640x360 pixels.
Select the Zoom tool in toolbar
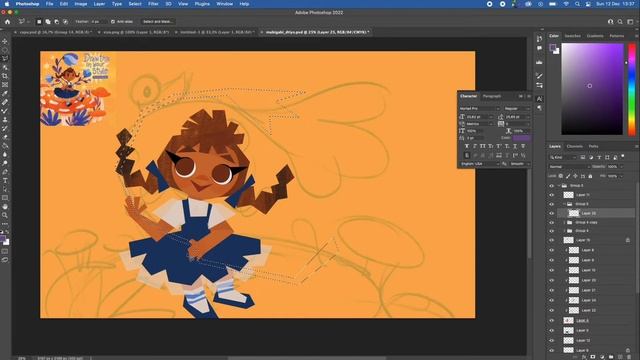pos(5,215)
